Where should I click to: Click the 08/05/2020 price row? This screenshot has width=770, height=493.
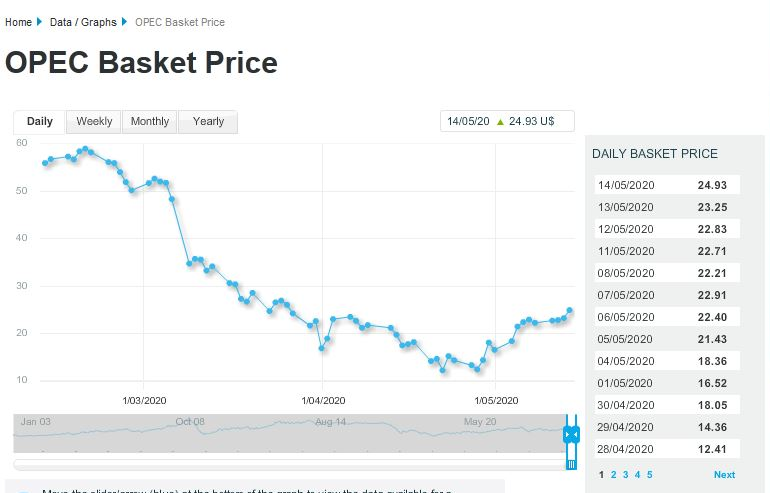pos(667,273)
